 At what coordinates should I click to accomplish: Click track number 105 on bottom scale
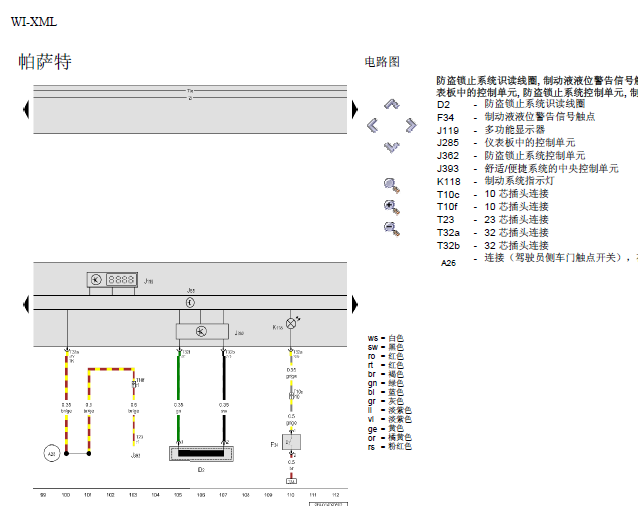(x=178, y=495)
